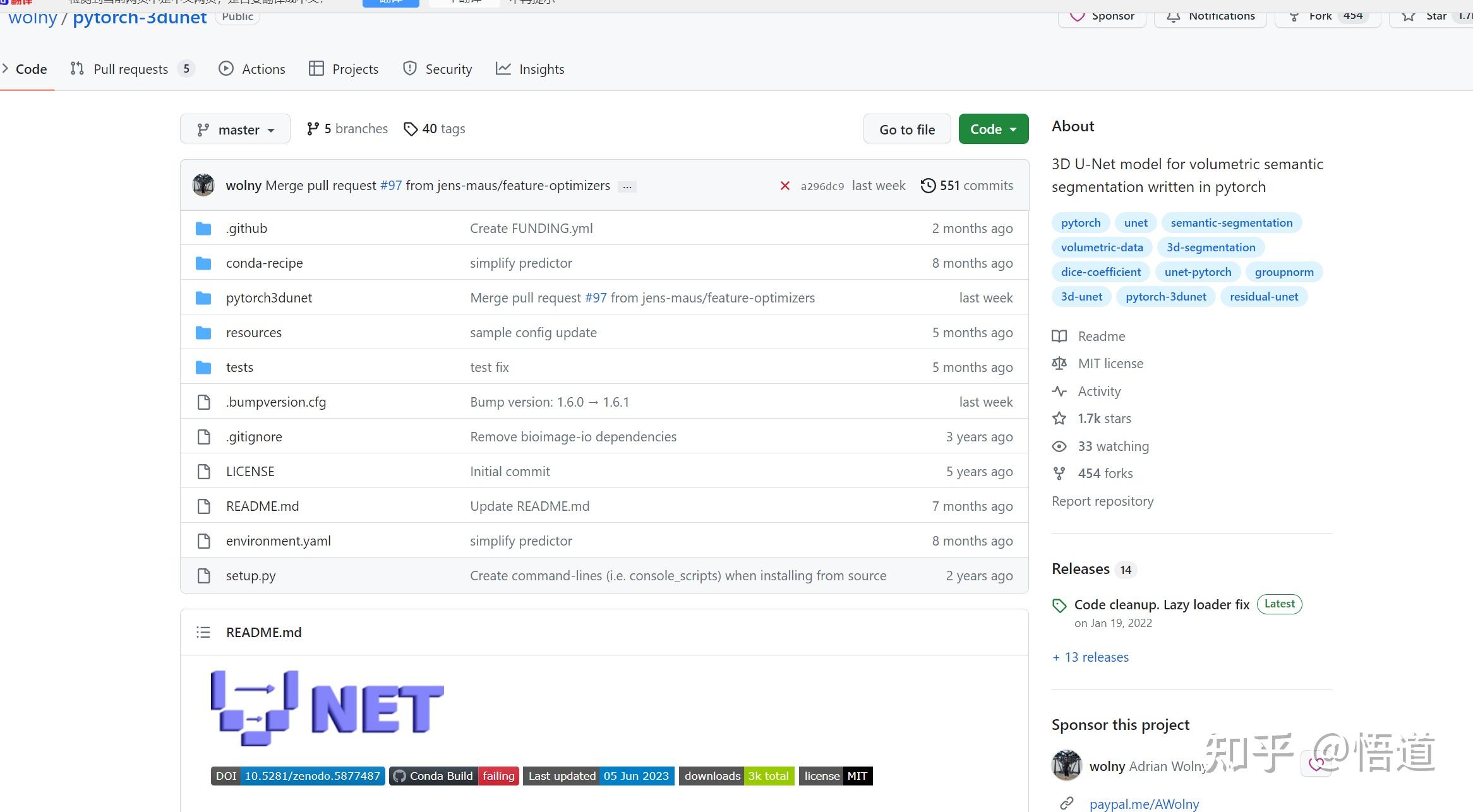Open the master branch dropdown

click(x=235, y=129)
